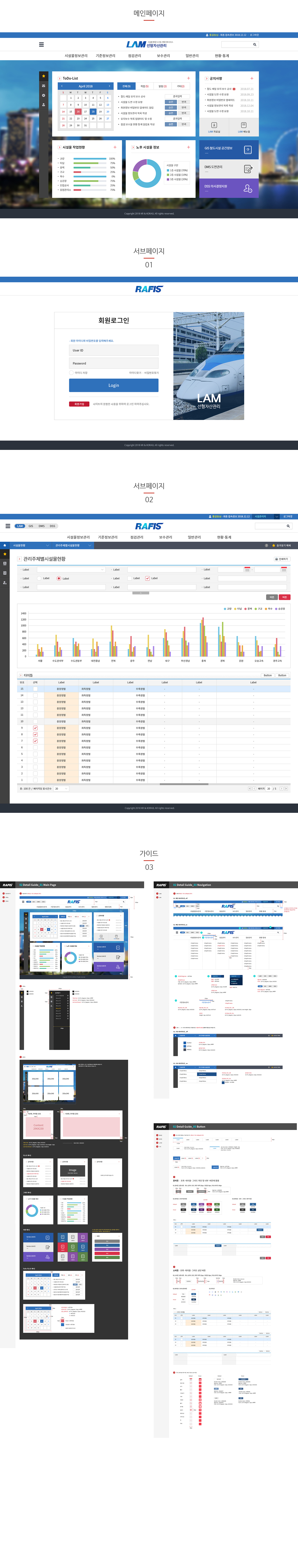Click the 교량 100% progress bar
The width and height of the screenshot is (298, 1568).
[x=90, y=159]
